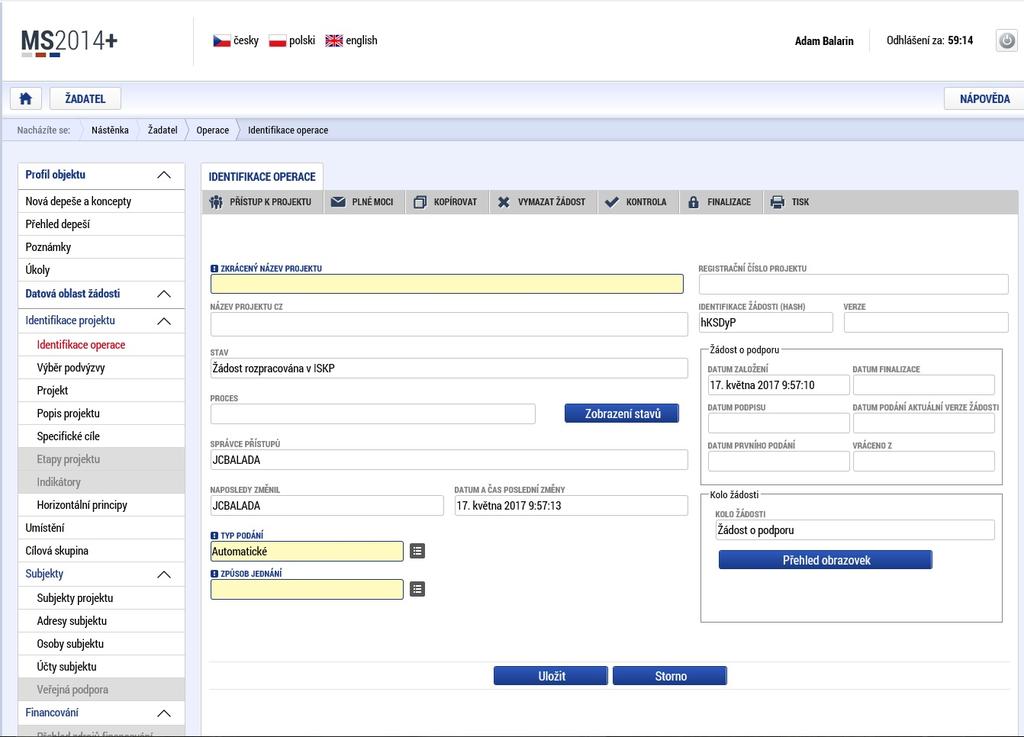This screenshot has height=737, width=1024.
Task: Click user name Adam Balarin
Action: [824, 41]
